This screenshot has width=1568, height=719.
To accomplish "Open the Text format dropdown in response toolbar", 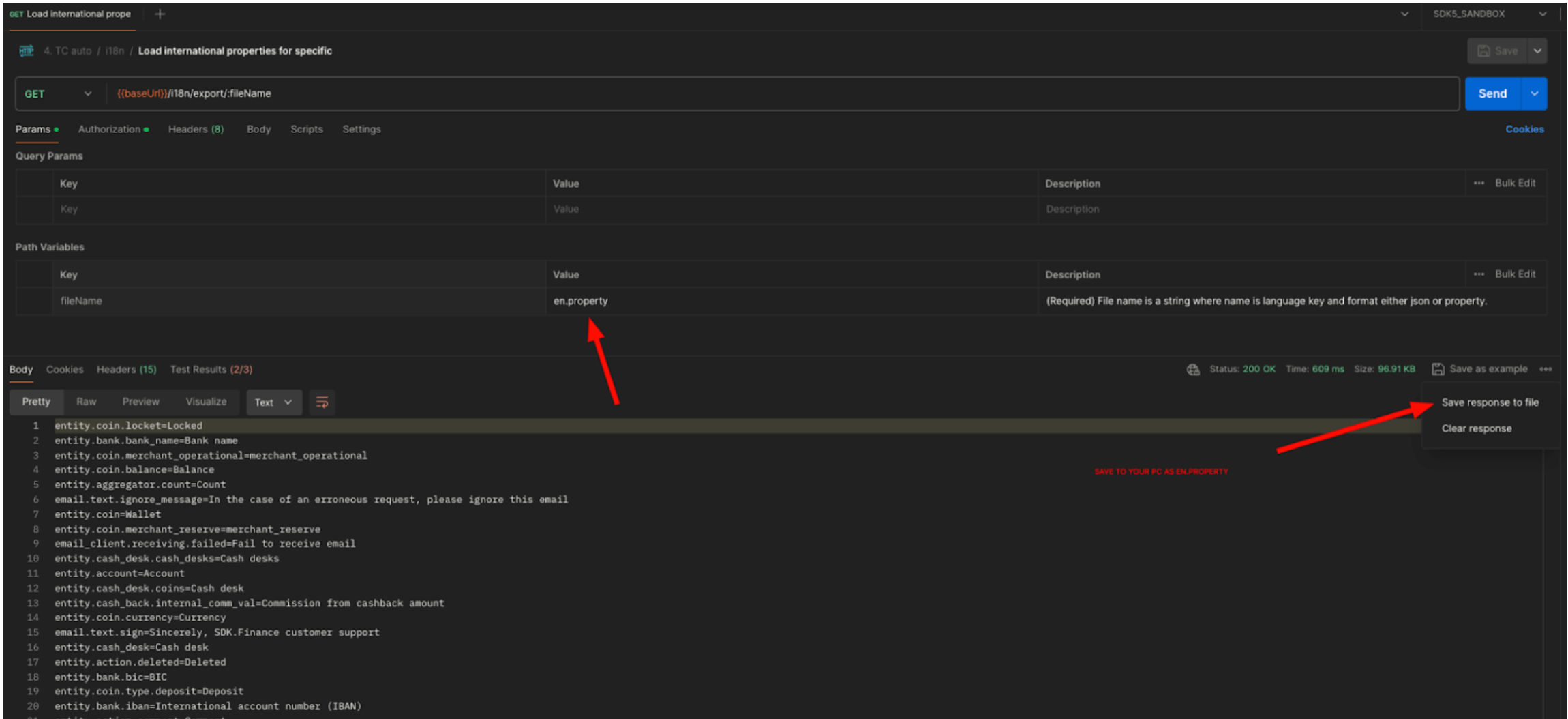I will click(x=273, y=402).
